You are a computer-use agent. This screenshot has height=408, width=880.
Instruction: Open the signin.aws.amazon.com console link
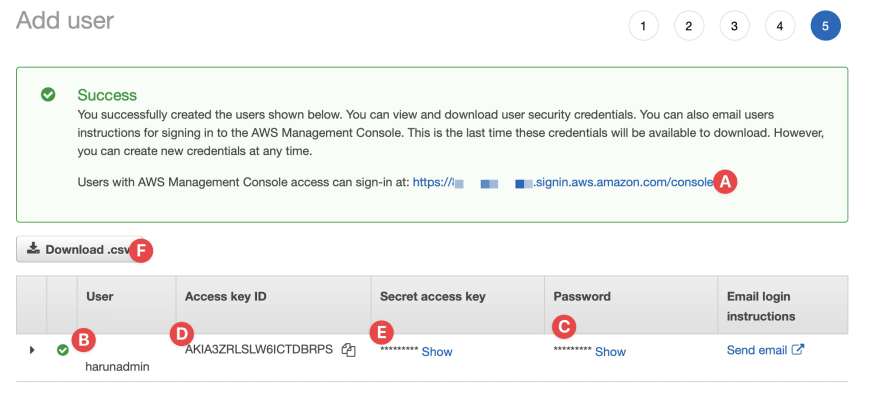pos(563,182)
